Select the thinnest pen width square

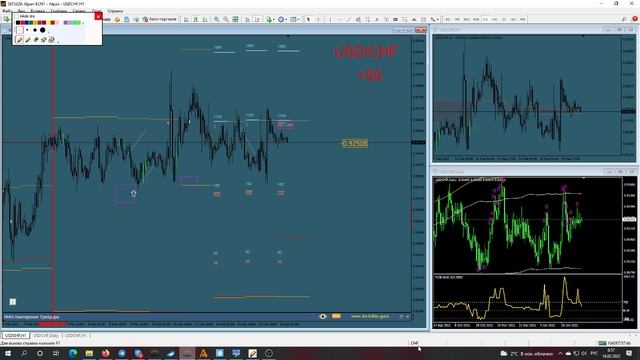pos(20,30)
